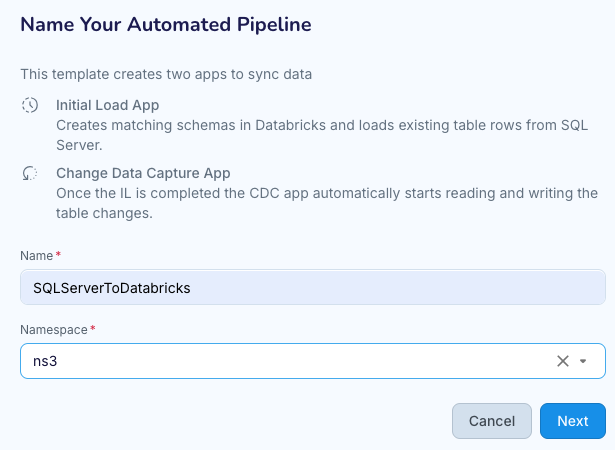Click the Change Data Capture sync icon

coord(30,173)
